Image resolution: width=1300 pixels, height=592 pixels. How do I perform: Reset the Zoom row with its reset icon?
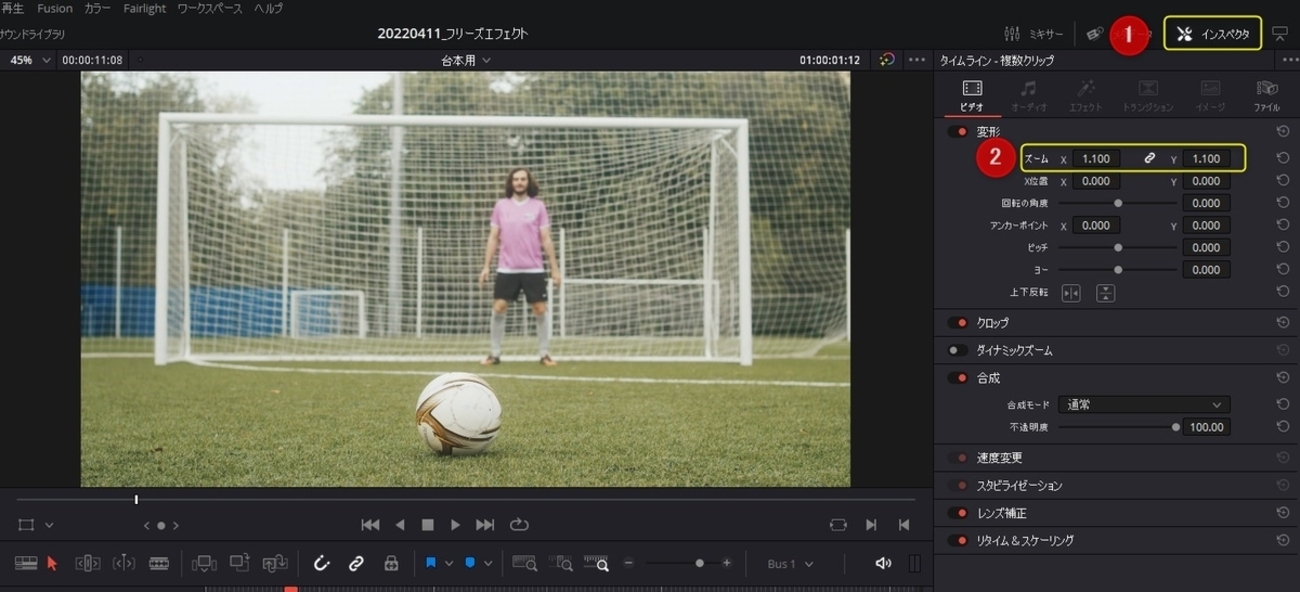click(1283, 158)
